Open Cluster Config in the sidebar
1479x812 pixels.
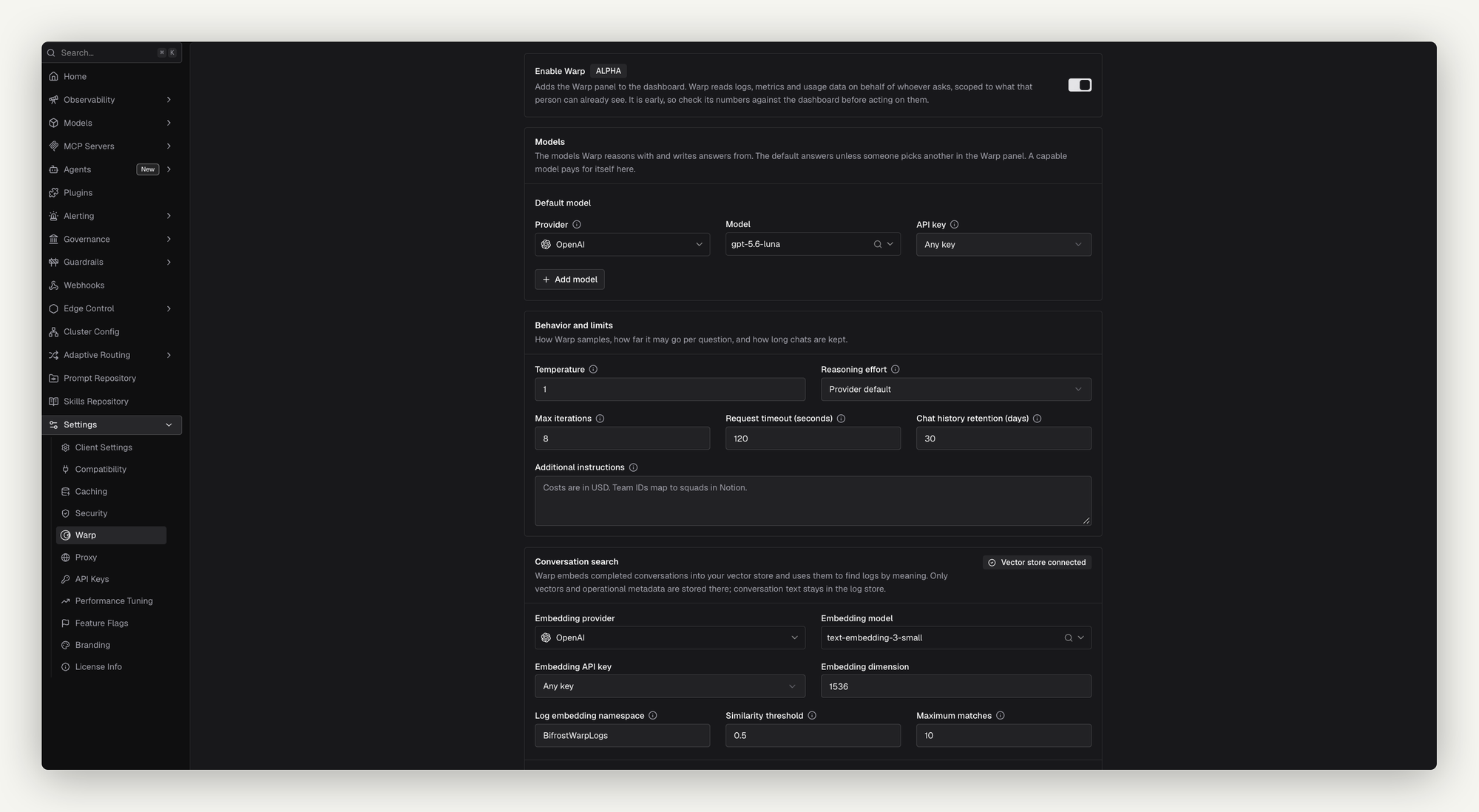tap(112, 332)
